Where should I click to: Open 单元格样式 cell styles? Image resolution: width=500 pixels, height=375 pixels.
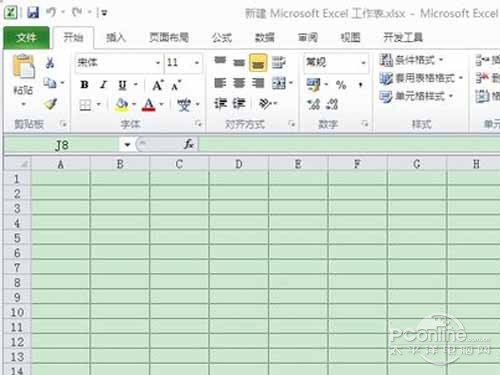click(416, 96)
